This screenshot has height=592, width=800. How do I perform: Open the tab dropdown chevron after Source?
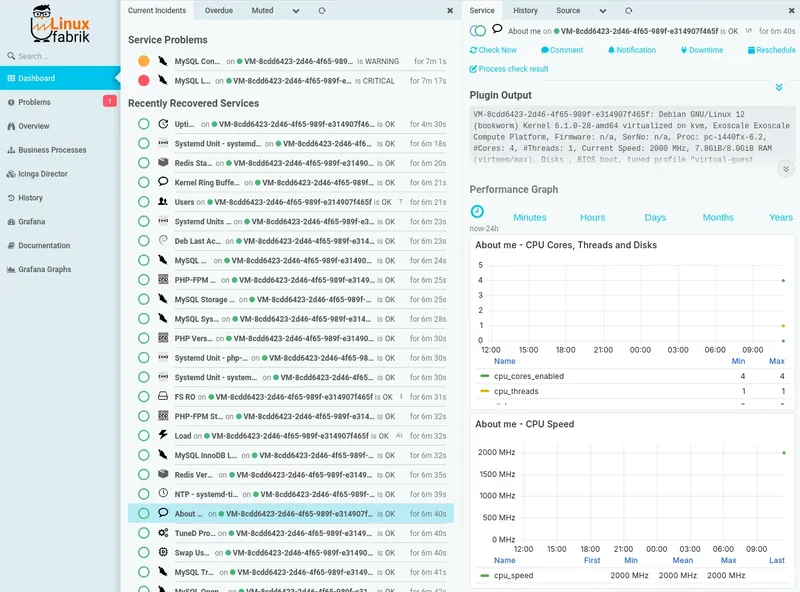click(603, 11)
